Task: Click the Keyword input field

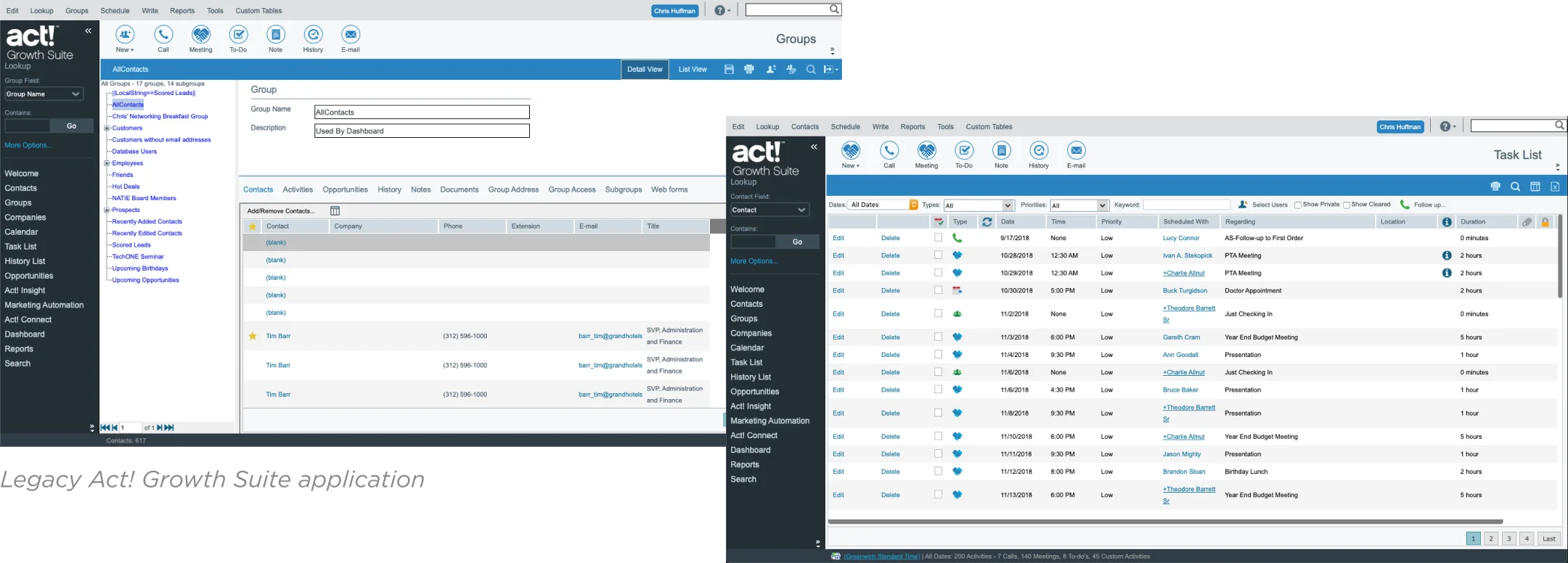Action: (1187, 205)
